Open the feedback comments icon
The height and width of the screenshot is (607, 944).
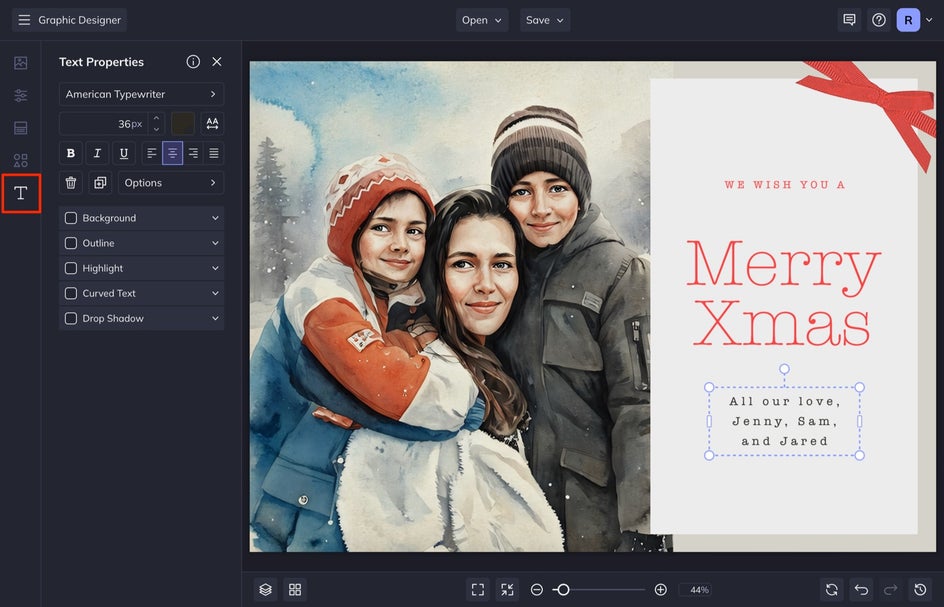[849, 20]
